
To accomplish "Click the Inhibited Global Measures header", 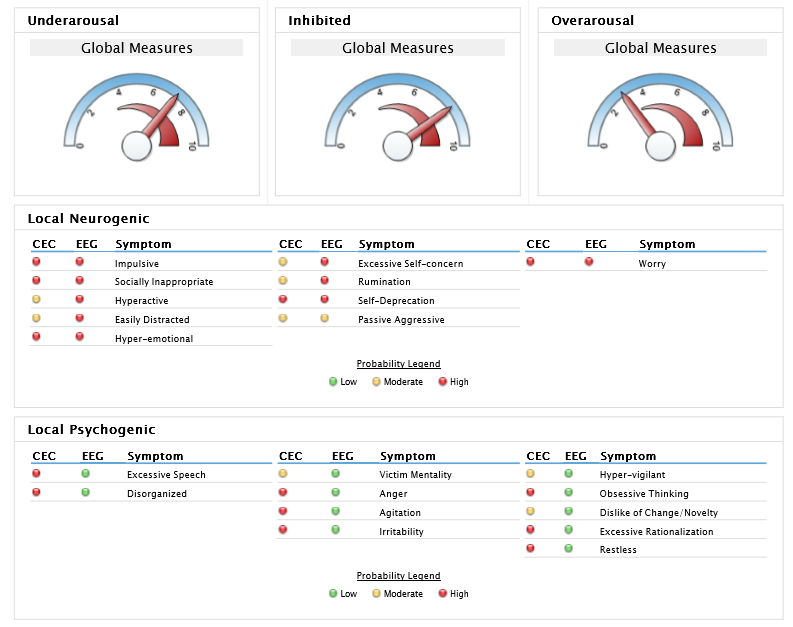I will click(x=398, y=48).
